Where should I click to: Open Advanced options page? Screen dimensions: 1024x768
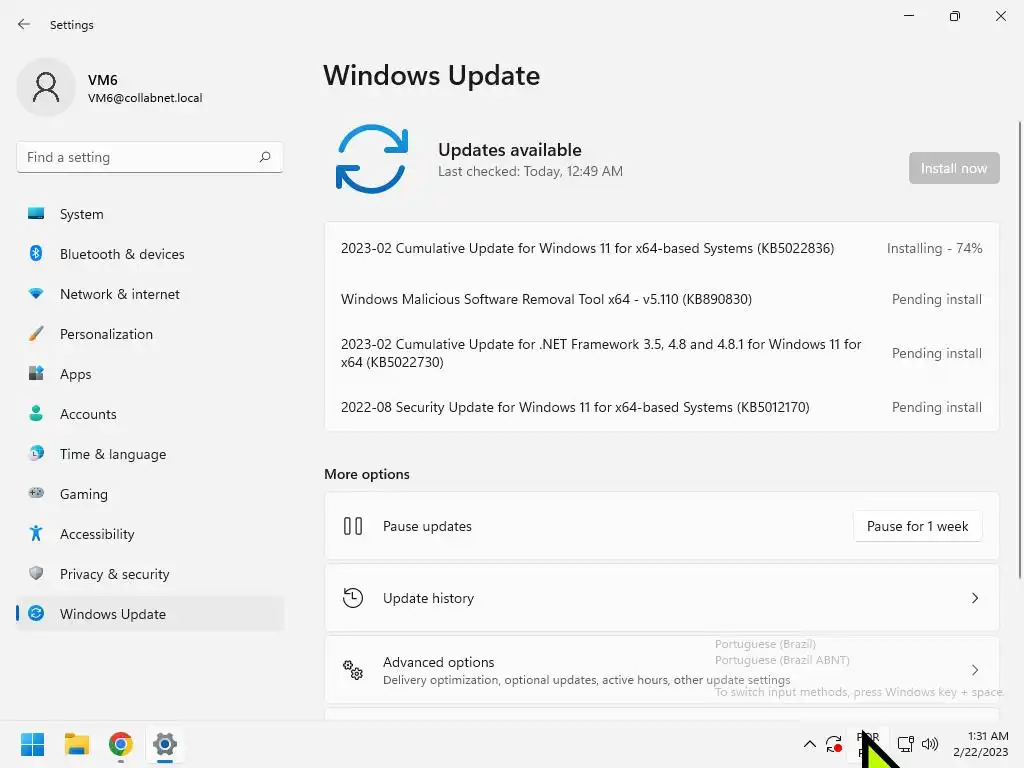pos(662,669)
